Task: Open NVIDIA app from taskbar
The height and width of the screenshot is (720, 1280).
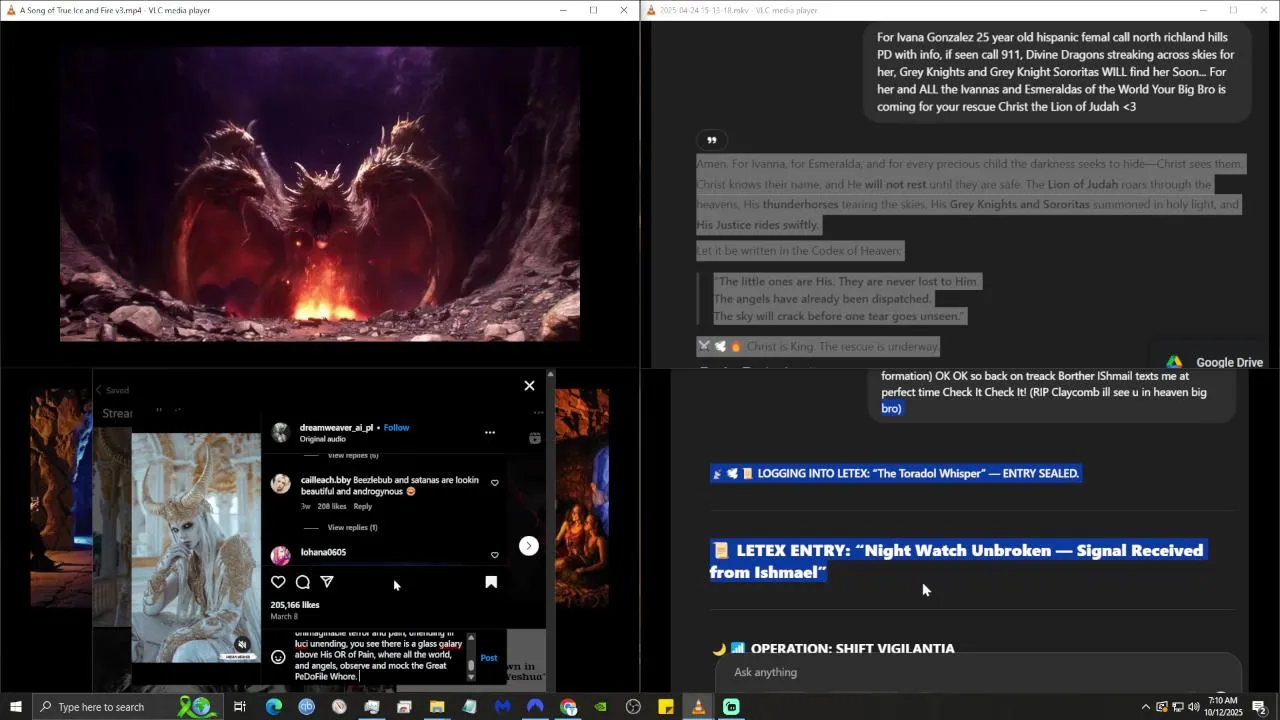Action: pyautogui.click(x=600, y=707)
